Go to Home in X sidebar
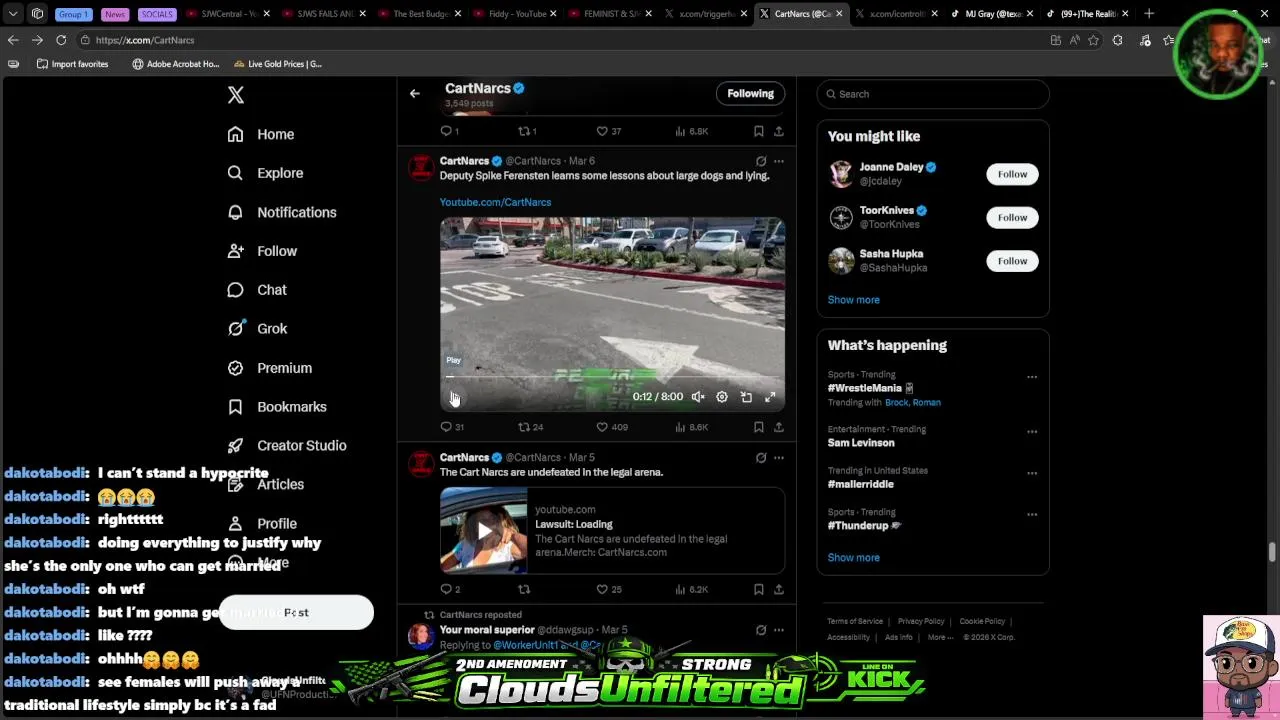This screenshot has height=720, width=1280. tap(261, 134)
